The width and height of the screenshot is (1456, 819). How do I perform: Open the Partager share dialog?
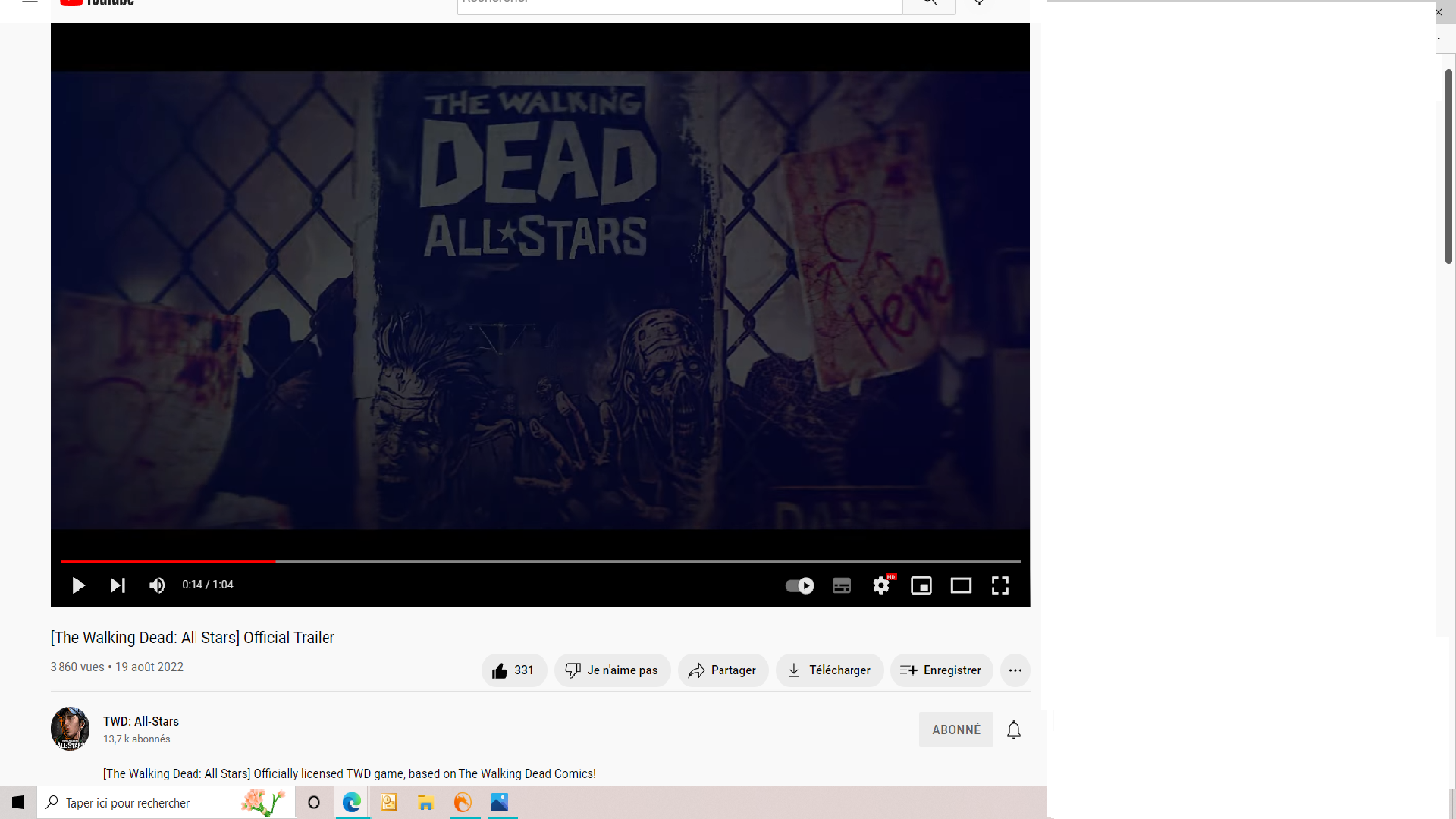(723, 670)
